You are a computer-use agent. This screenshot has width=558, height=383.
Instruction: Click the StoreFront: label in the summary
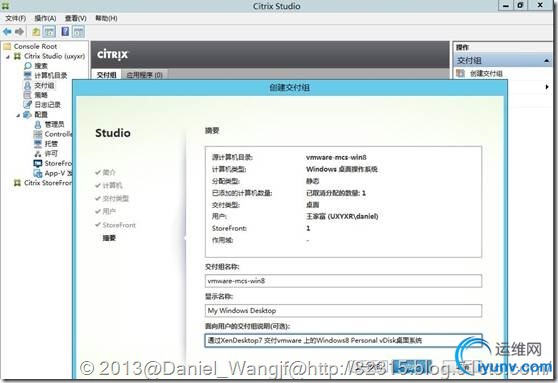click(x=230, y=229)
